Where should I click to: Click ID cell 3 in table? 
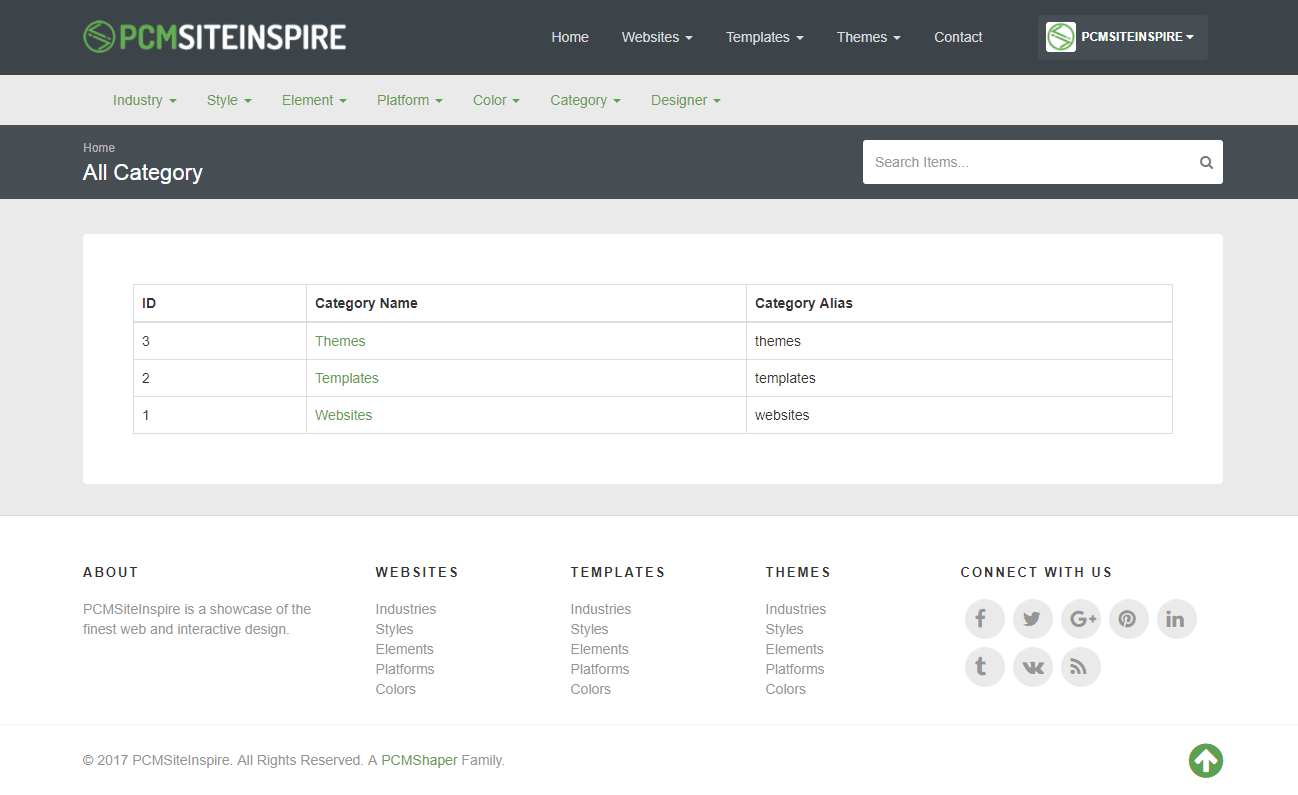point(220,341)
